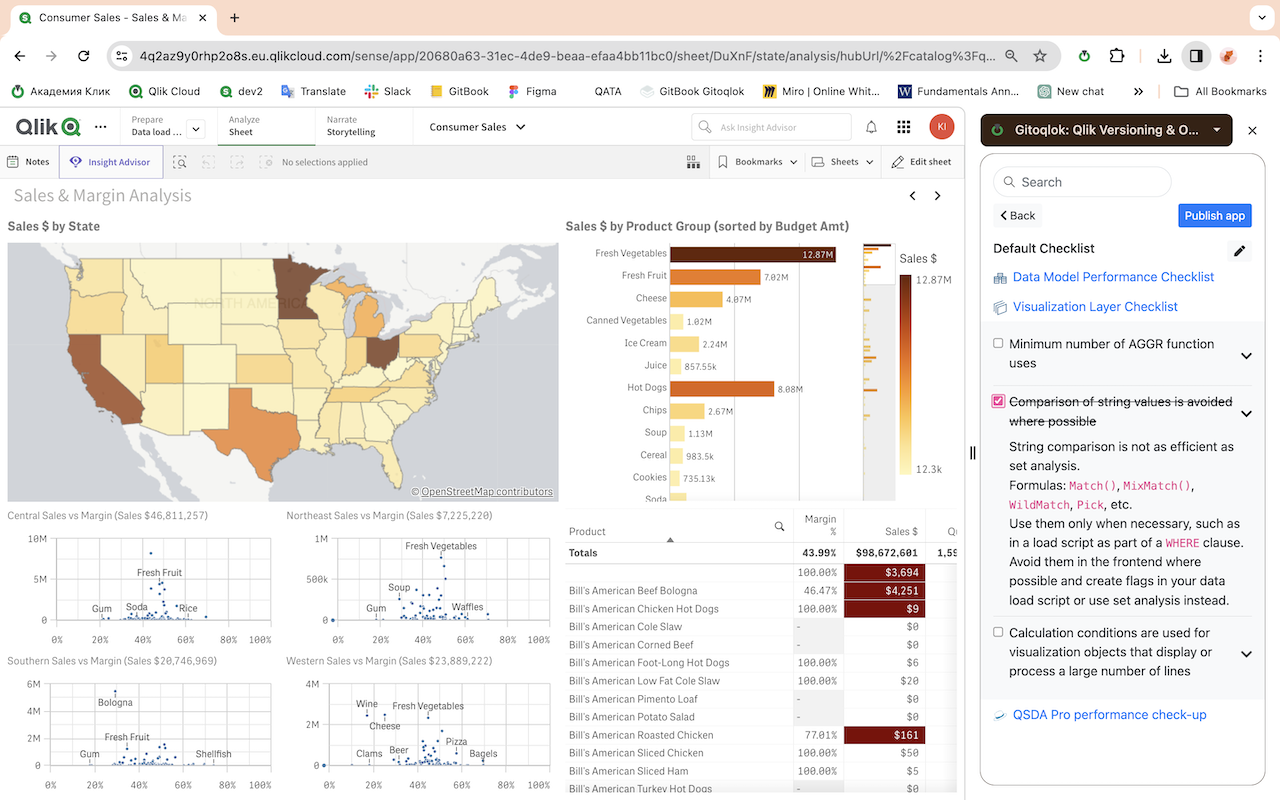Click the bar chart mini scrollbar
The width and height of the screenshot is (1280, 800).
click(879, 371)
